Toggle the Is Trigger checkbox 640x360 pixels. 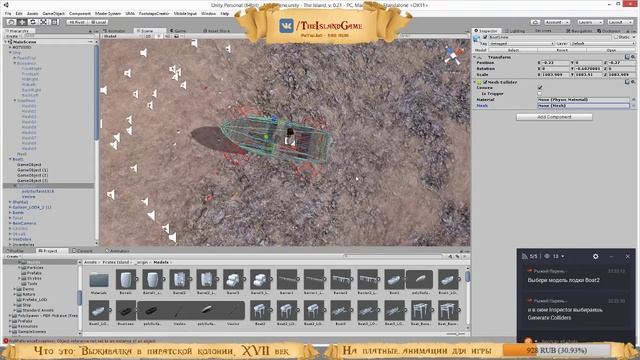(x=540, y=93)
